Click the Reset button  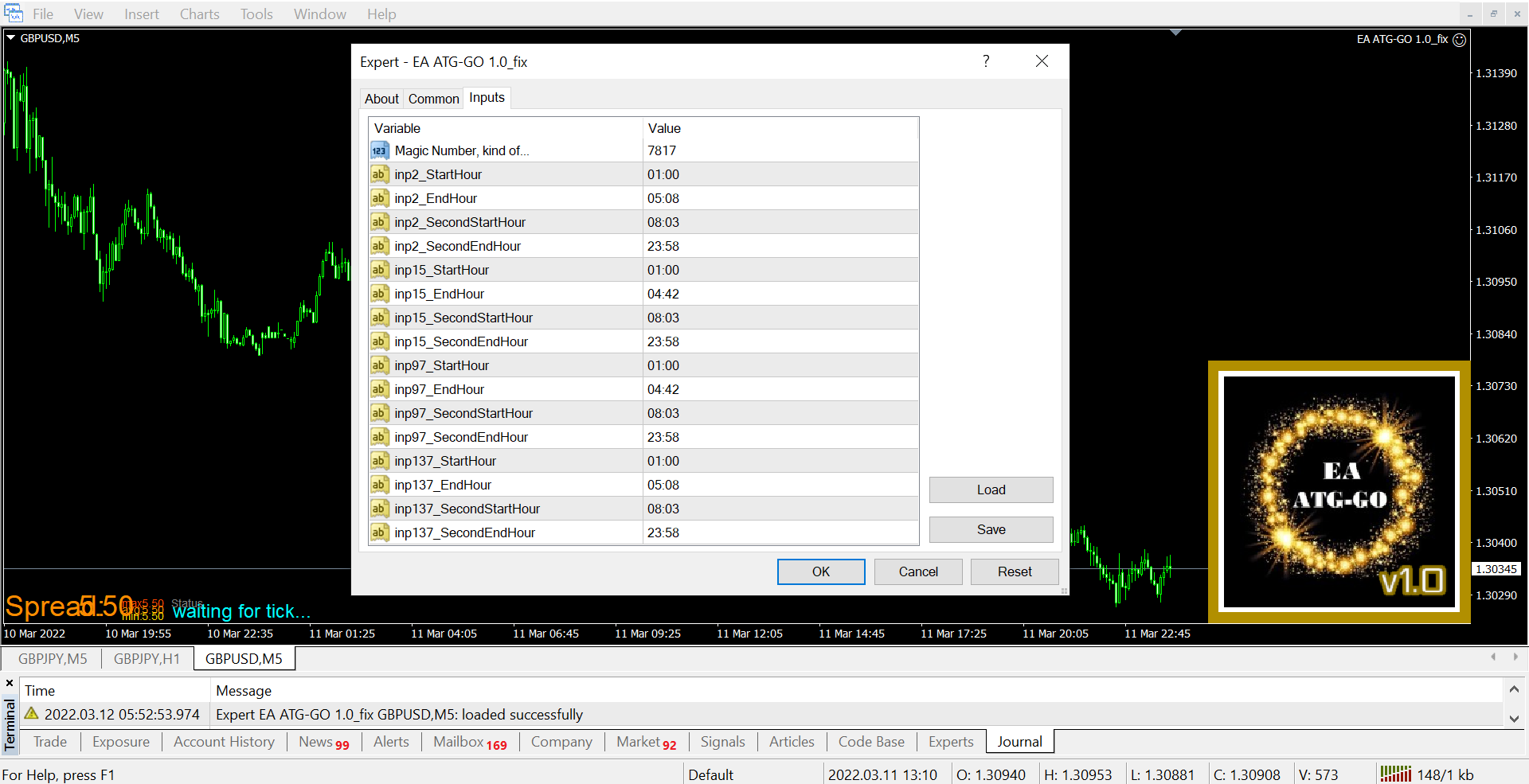coord(1014,571)
